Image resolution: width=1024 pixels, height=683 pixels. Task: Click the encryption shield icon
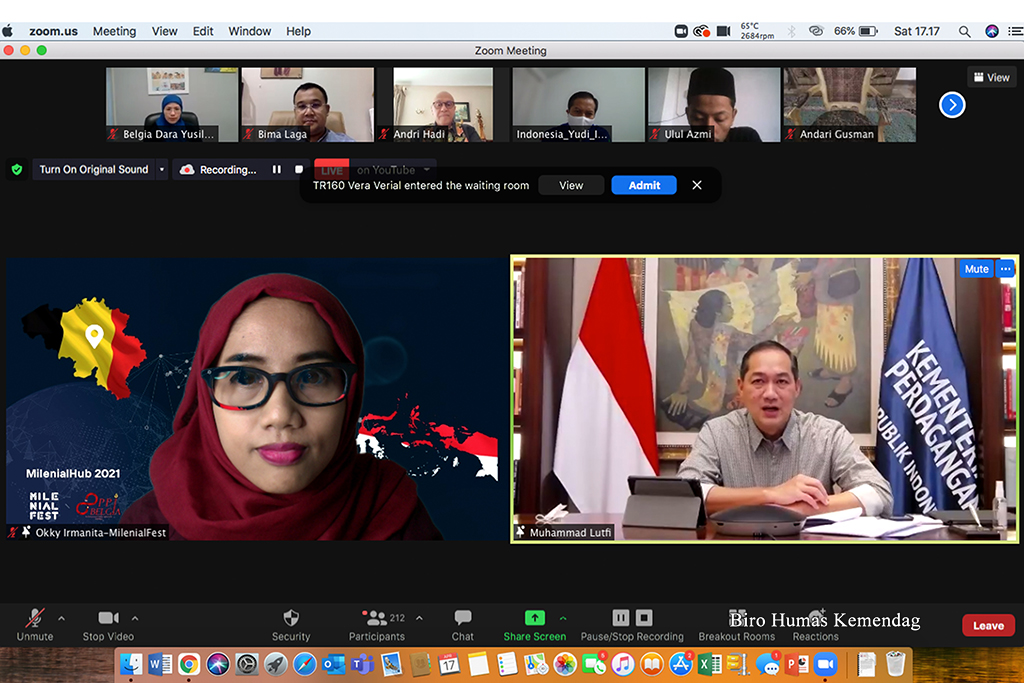(17, 170)
